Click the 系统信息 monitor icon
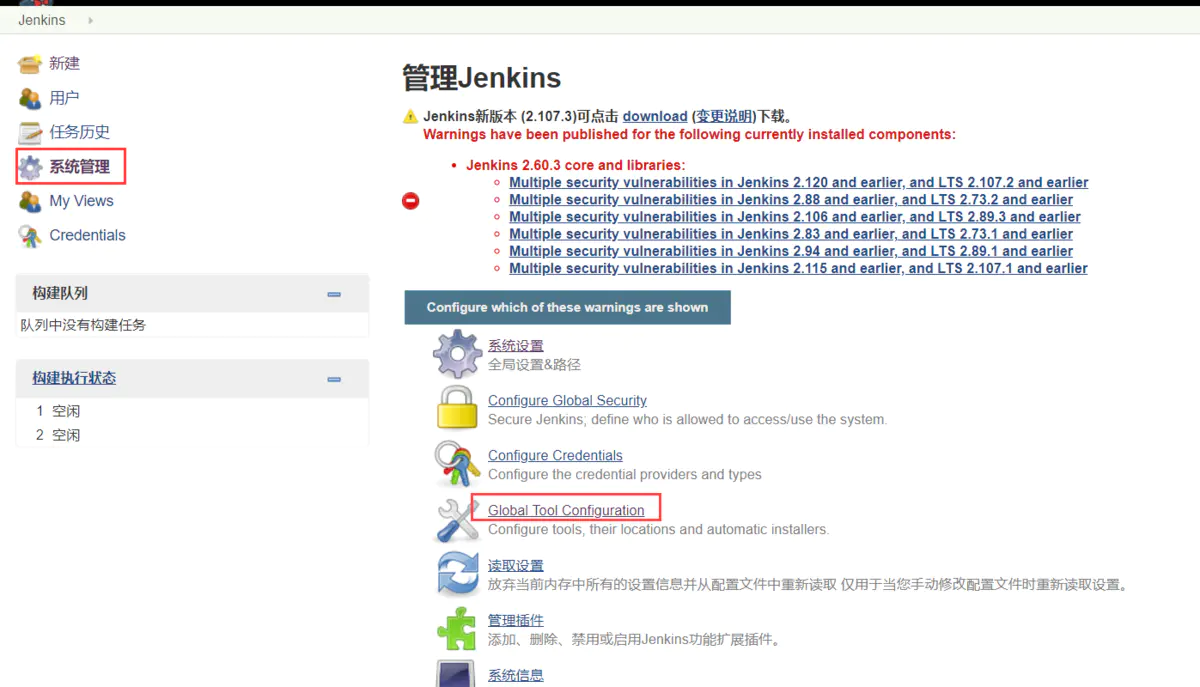This screenshot has height=687, width=1200. pyautogui.click(x=457, y=673)
